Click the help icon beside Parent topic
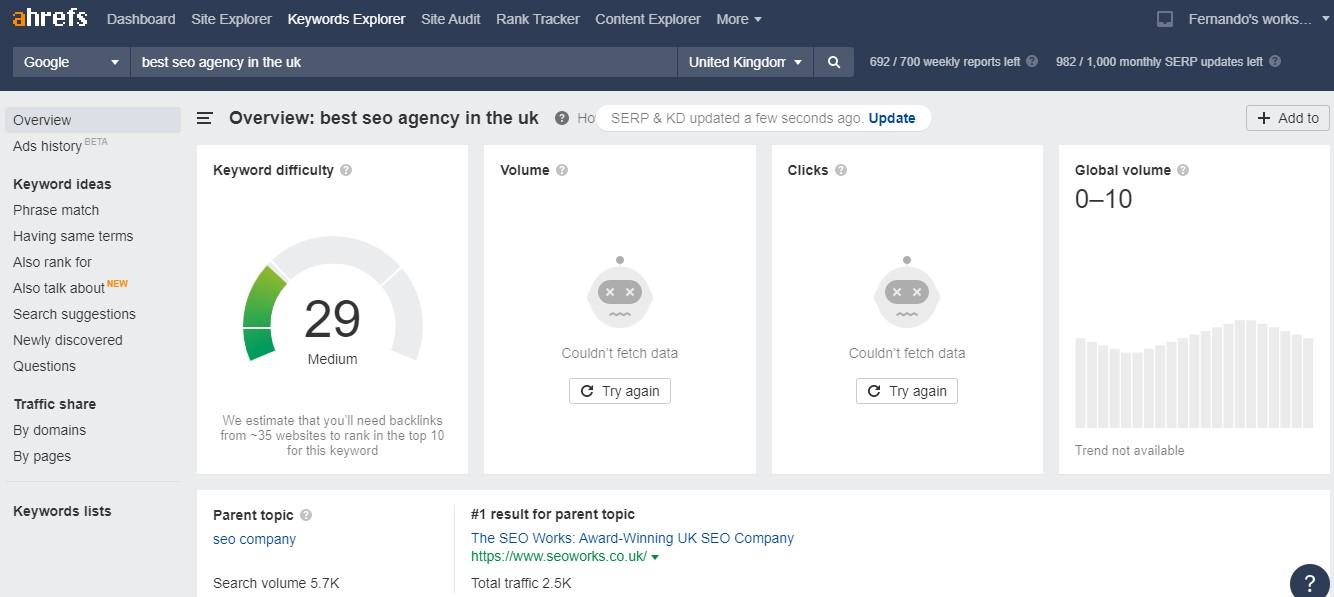 pos(306,515)
